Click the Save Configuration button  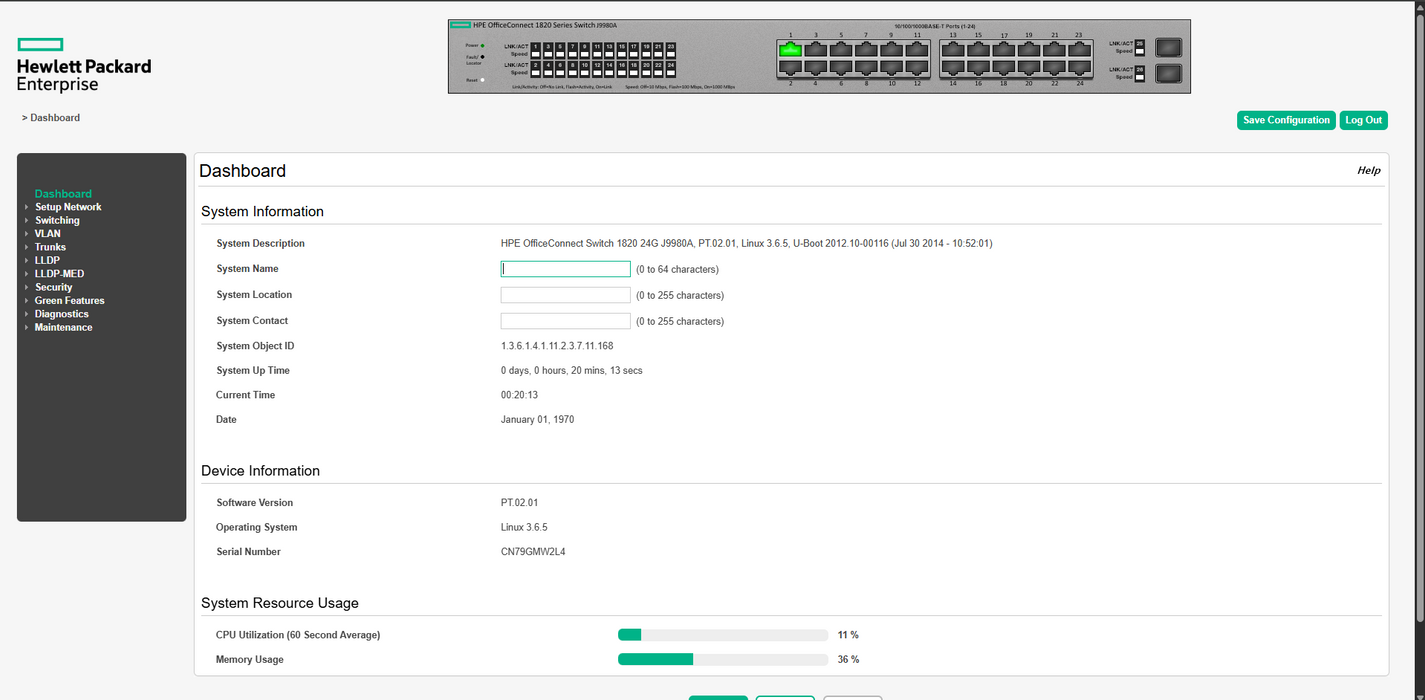pos(1286,120)
